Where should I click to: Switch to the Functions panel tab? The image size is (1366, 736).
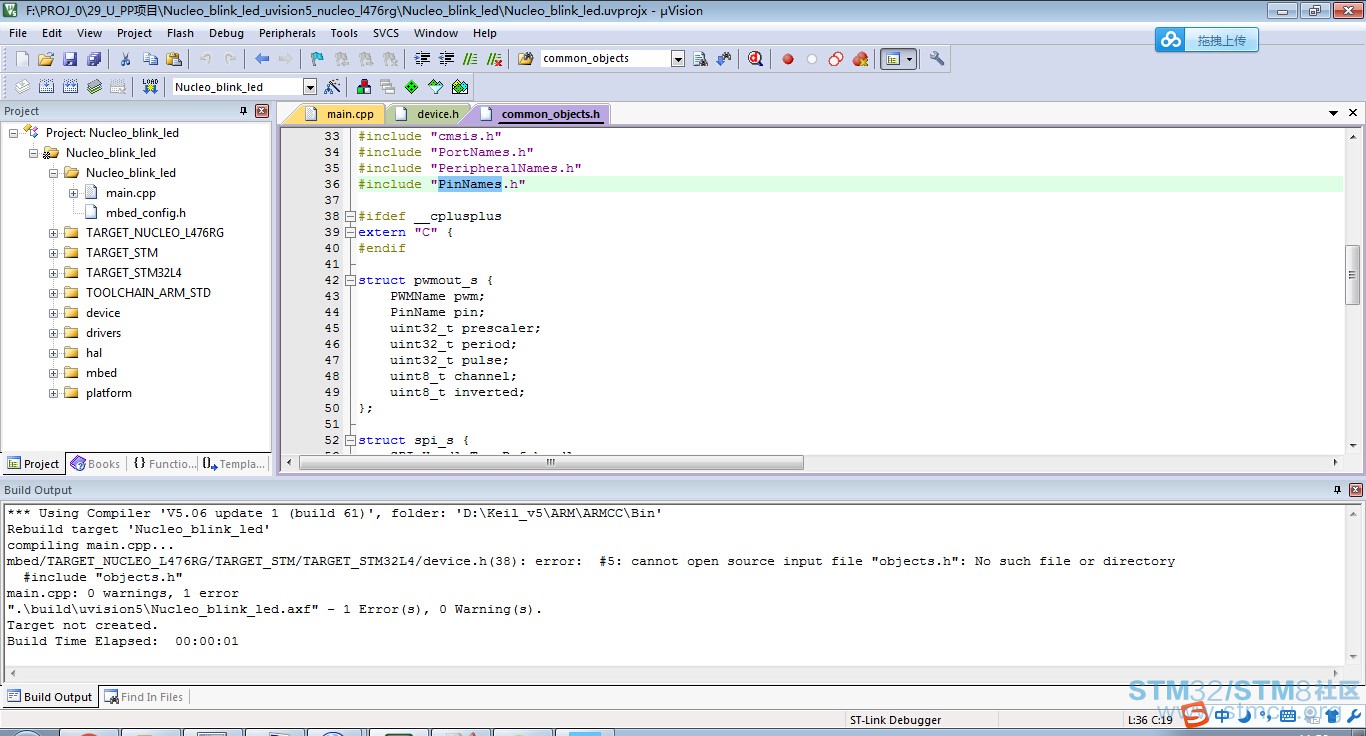coord(164,464)
